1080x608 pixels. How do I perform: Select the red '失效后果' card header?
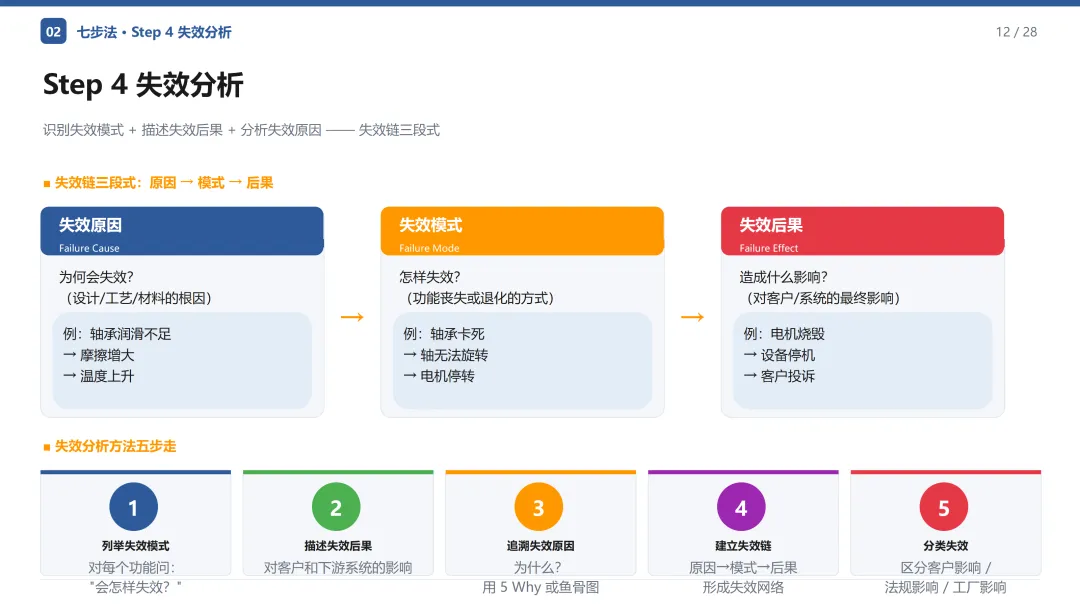(x=862, y=231)
